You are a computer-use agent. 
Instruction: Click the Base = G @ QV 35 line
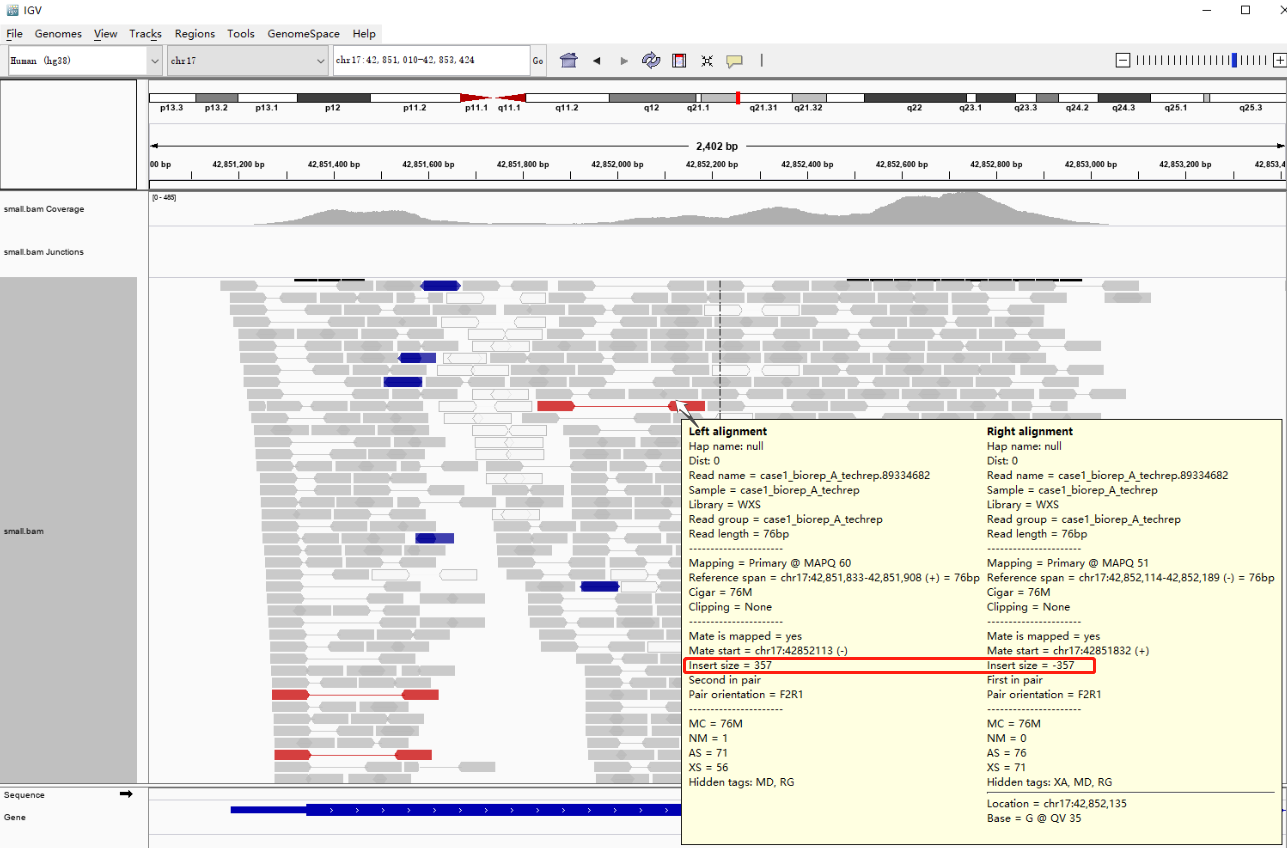[x=1034, y=818]
